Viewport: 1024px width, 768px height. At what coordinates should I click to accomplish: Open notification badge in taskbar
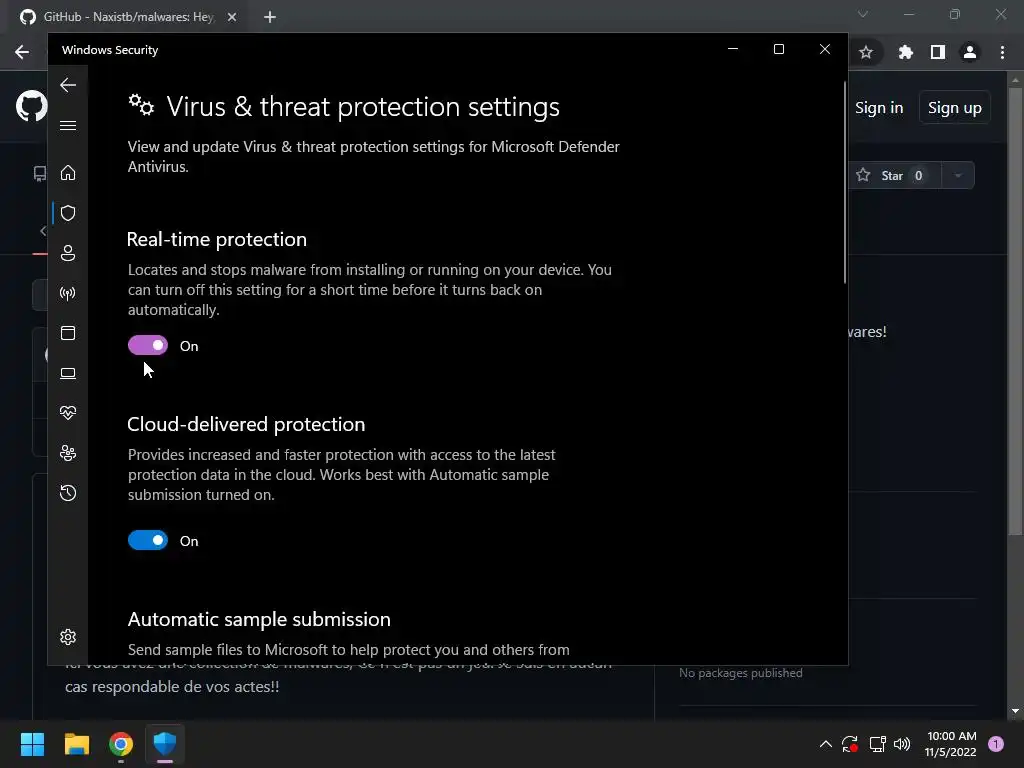(996, 743)
